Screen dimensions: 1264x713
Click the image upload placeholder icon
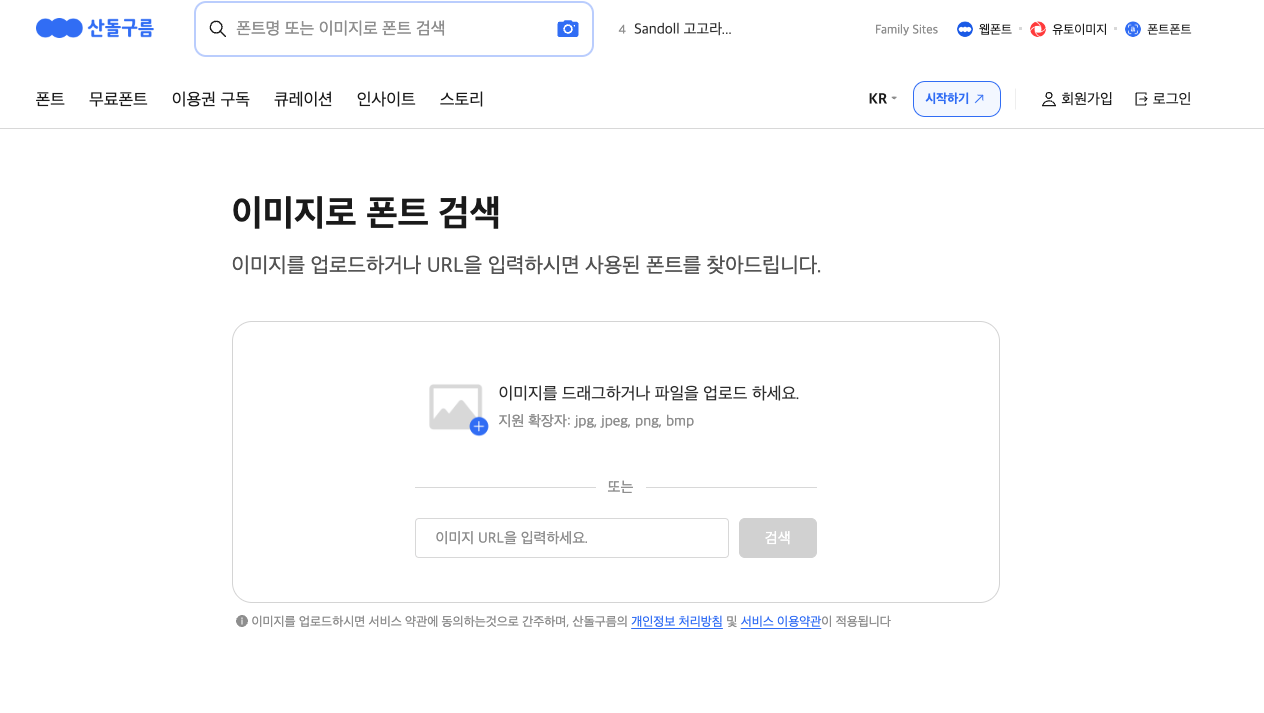pos(458,409)
